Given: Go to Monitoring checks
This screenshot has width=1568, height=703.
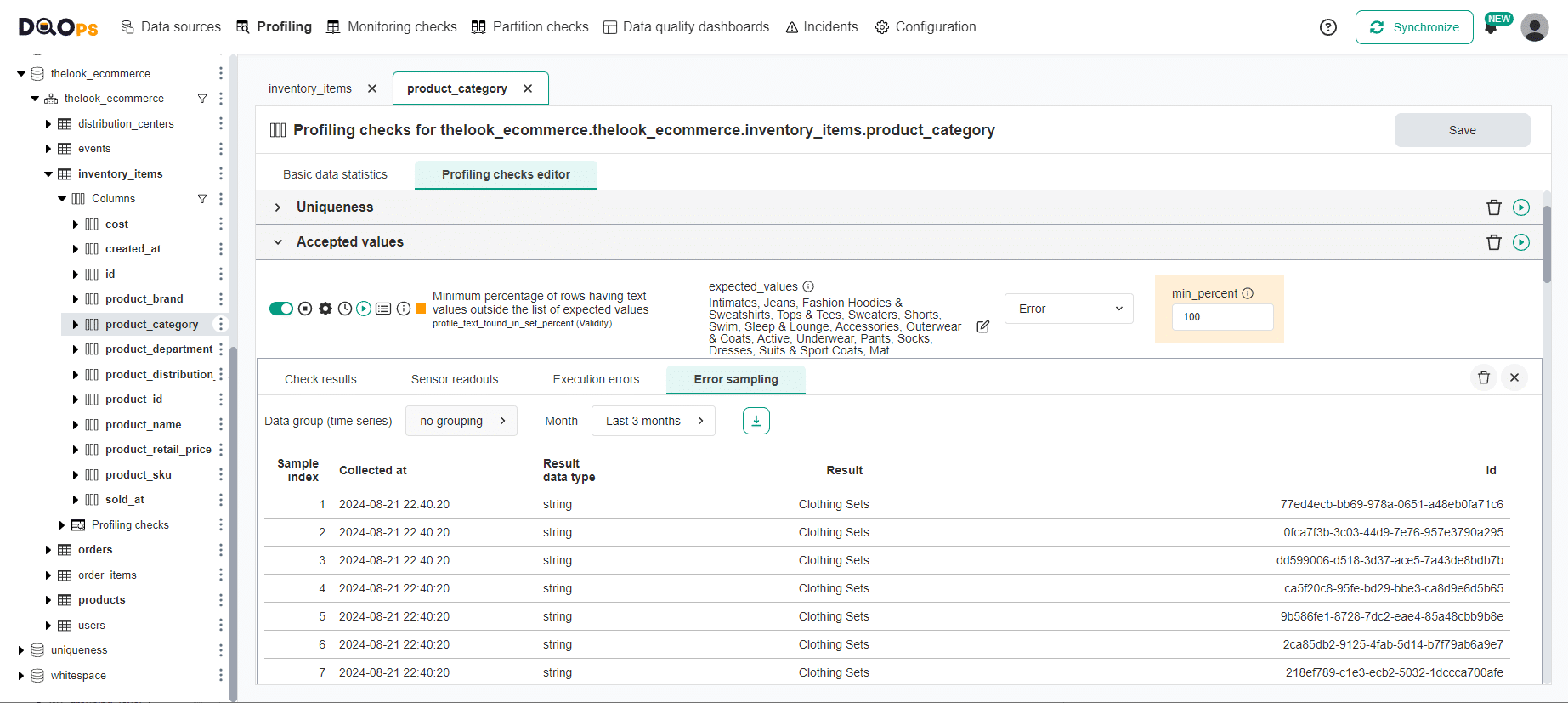Looking at the screenshot, I should [x=392, y=27].
